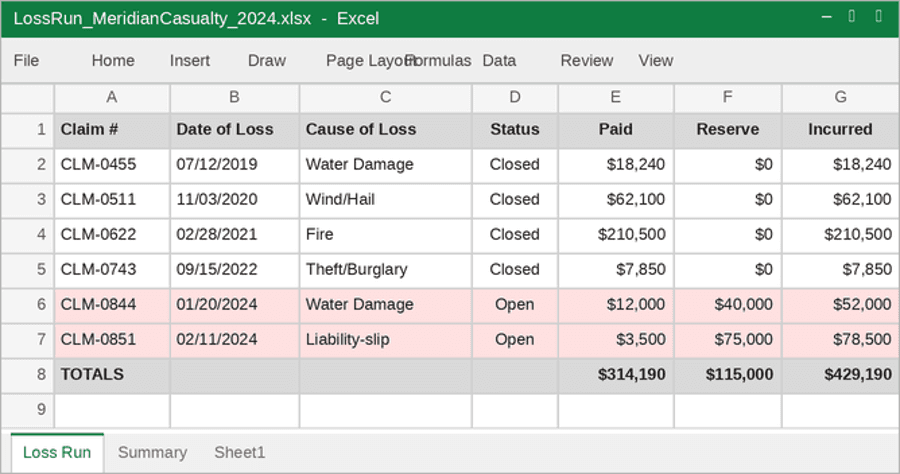The width and height of the screenshot is (900, 474).
Task: Select column E header
Action: point(616,98)
